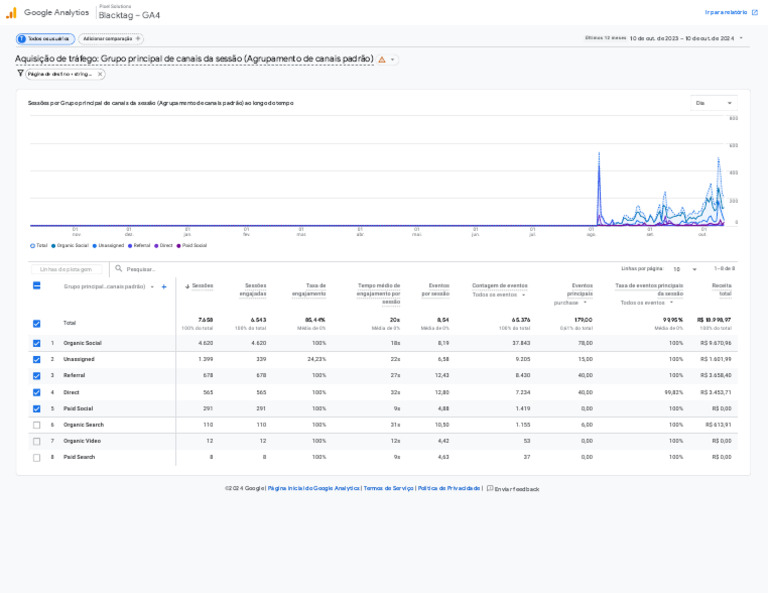
Task: Open the 'Dia' chart granularity dropdown
Action: [714, 103]
